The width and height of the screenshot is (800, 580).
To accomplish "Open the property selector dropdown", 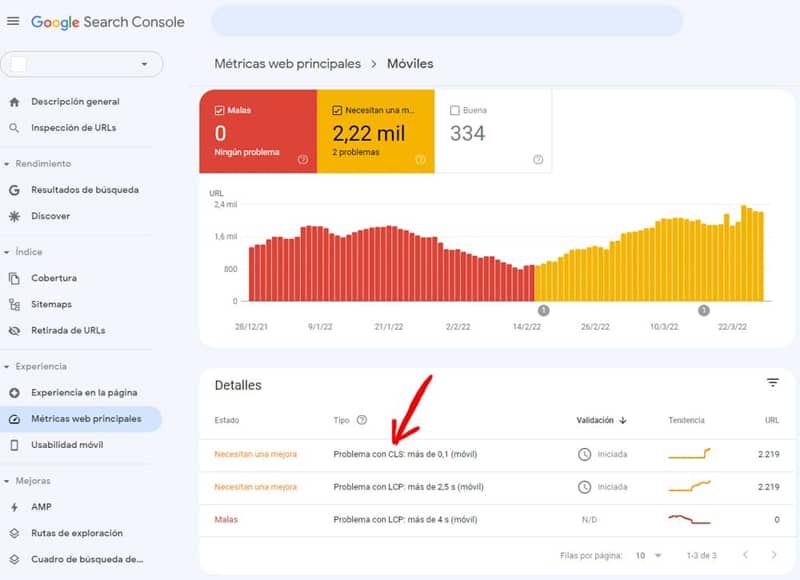I will [x=81, y=64].
